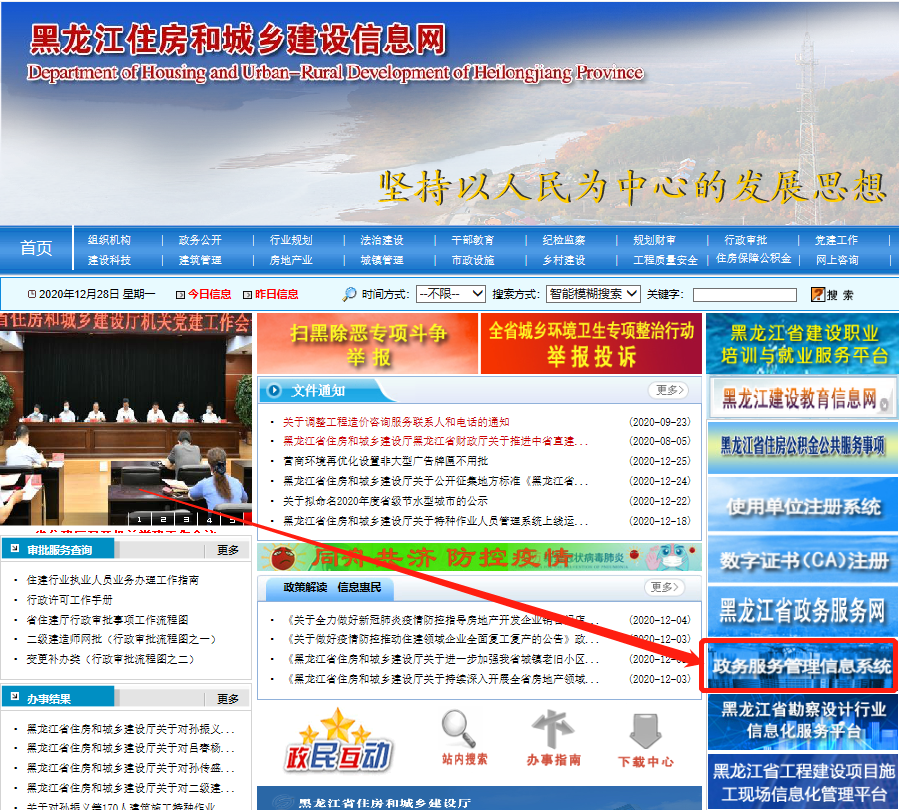The width and height of the screenshot is (899, 810).
Task: Expand 更多 in the 办事结果 panel
Action: click(228, 698)
